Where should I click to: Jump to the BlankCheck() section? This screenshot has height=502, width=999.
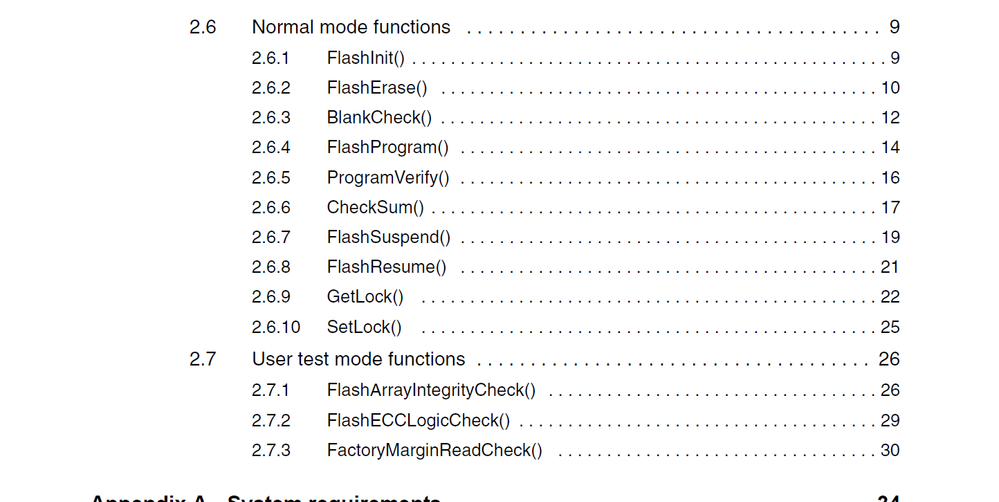379,118
